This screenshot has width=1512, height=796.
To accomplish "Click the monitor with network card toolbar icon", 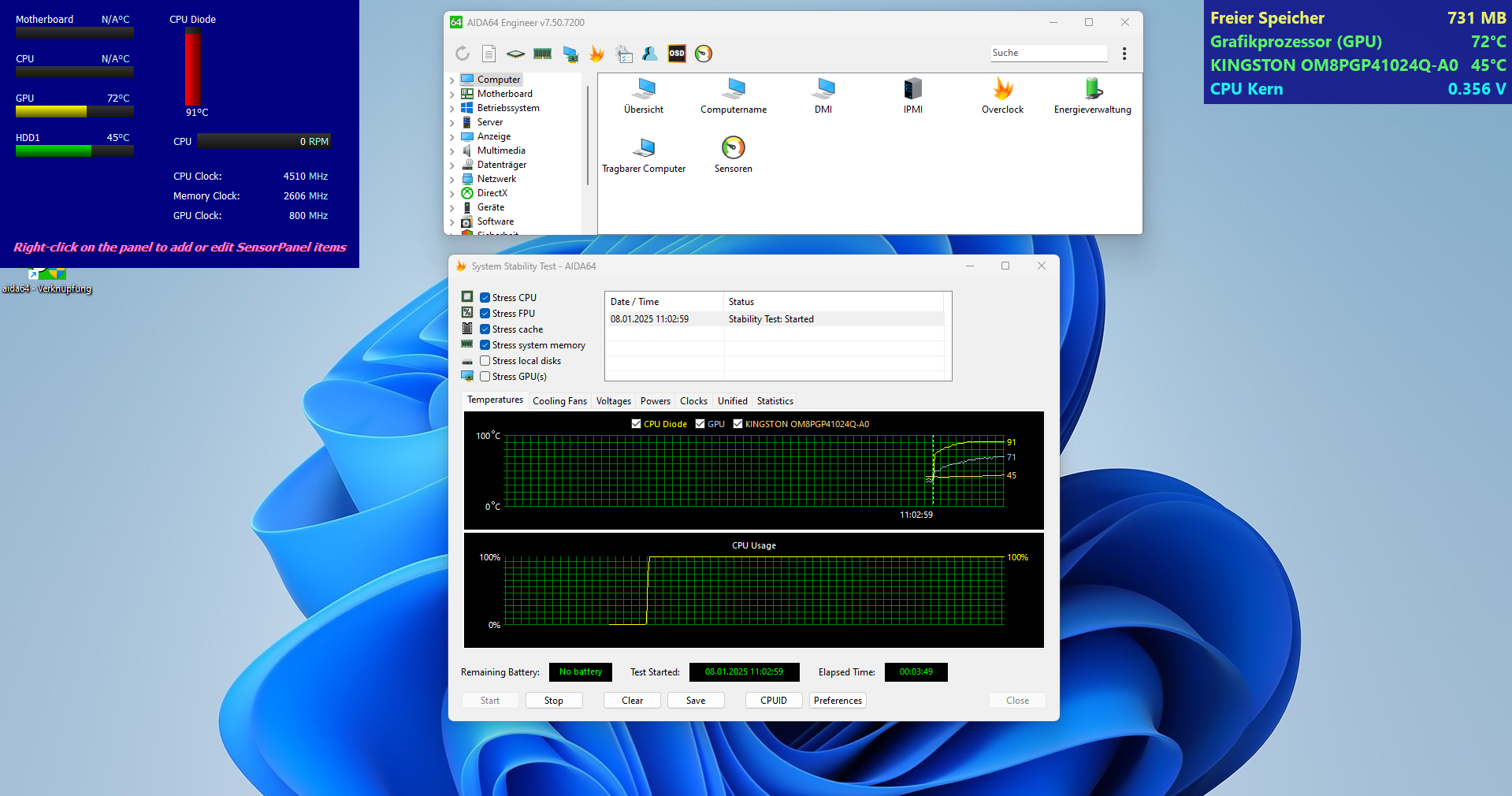I will coord(570,54).
